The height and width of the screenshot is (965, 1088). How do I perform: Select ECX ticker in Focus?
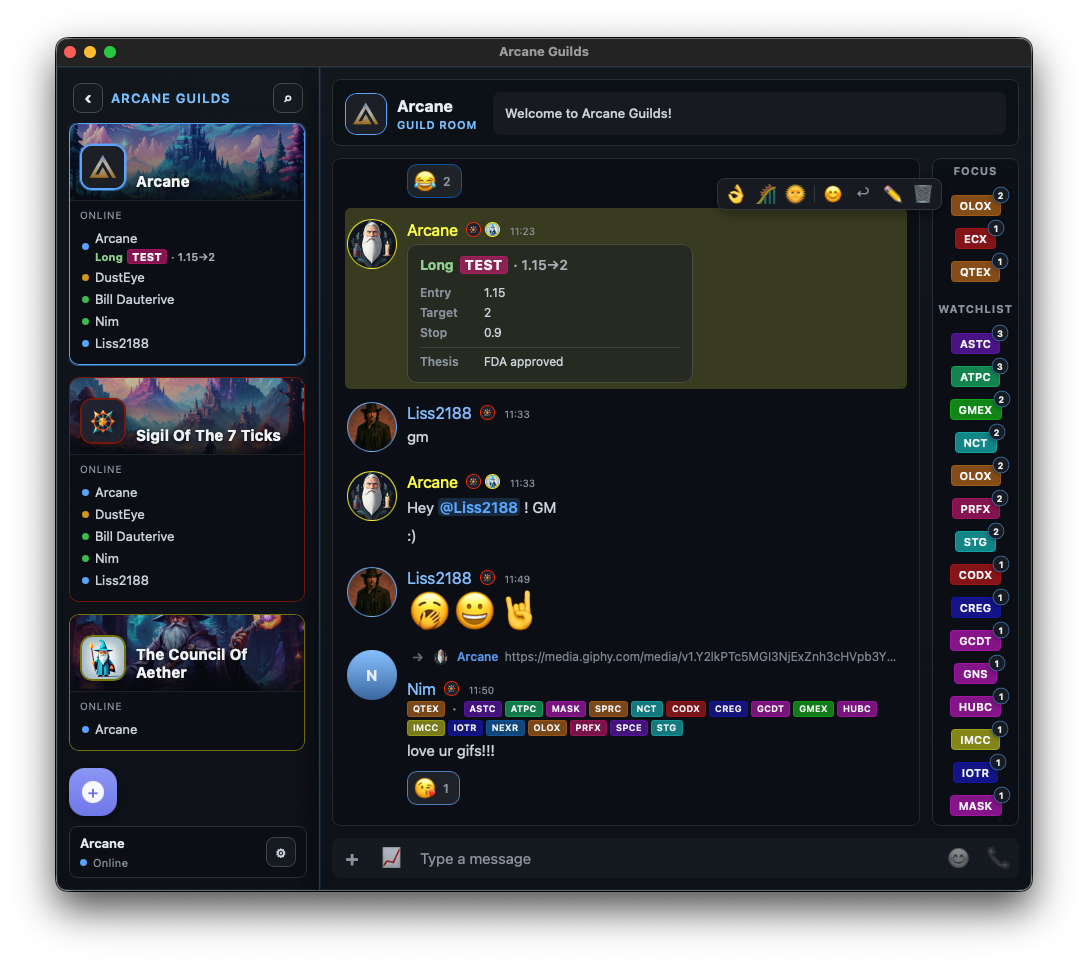[x=975, y=239]
